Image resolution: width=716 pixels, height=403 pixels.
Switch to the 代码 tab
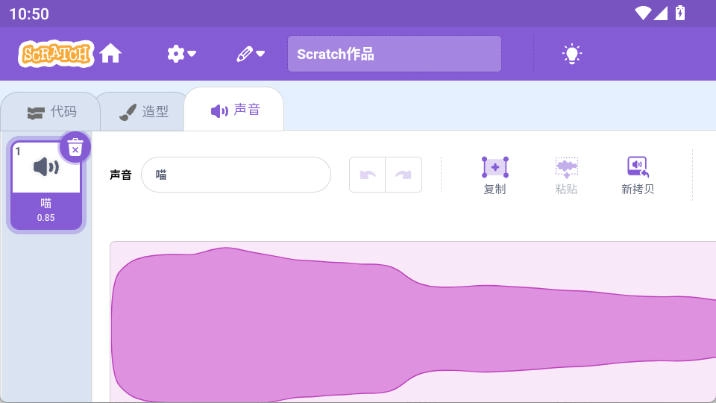pos(51,111)
